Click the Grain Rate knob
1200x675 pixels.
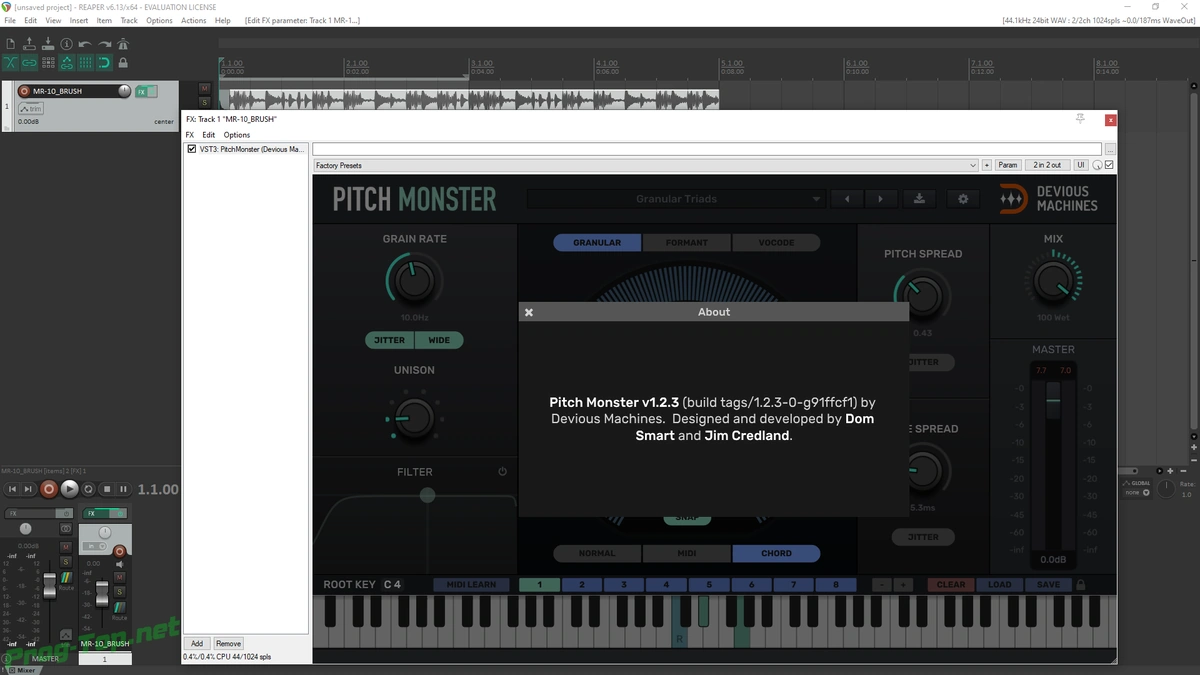coord(414,281)
